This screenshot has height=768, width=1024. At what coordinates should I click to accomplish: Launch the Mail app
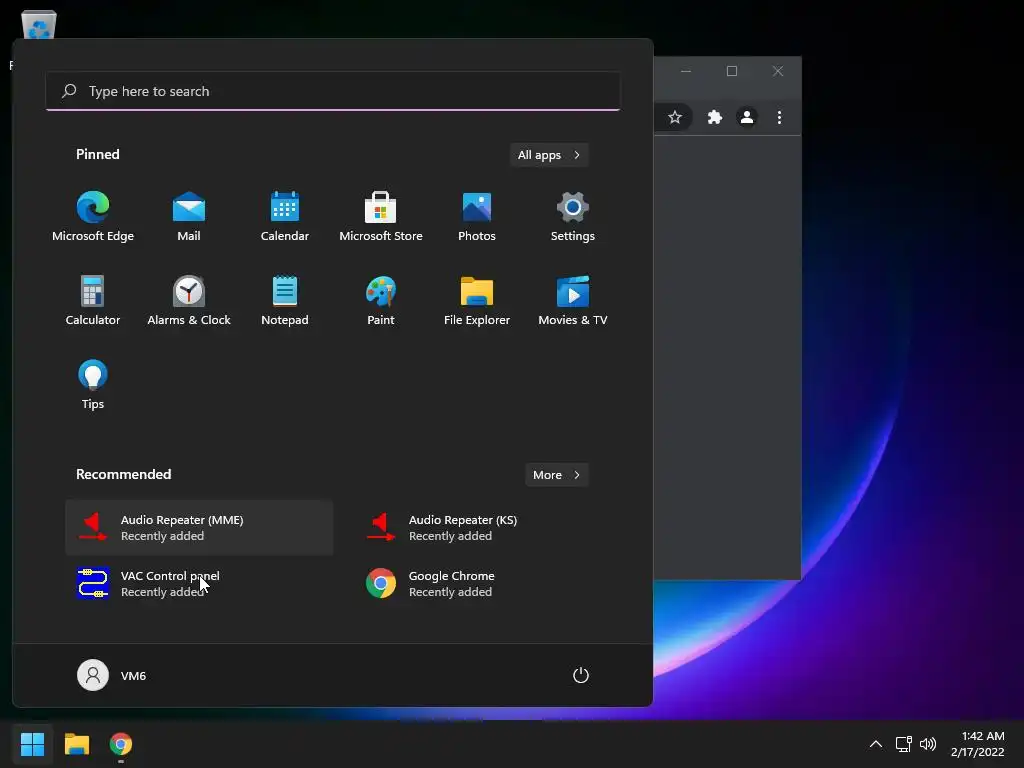(x=189, y=217)
